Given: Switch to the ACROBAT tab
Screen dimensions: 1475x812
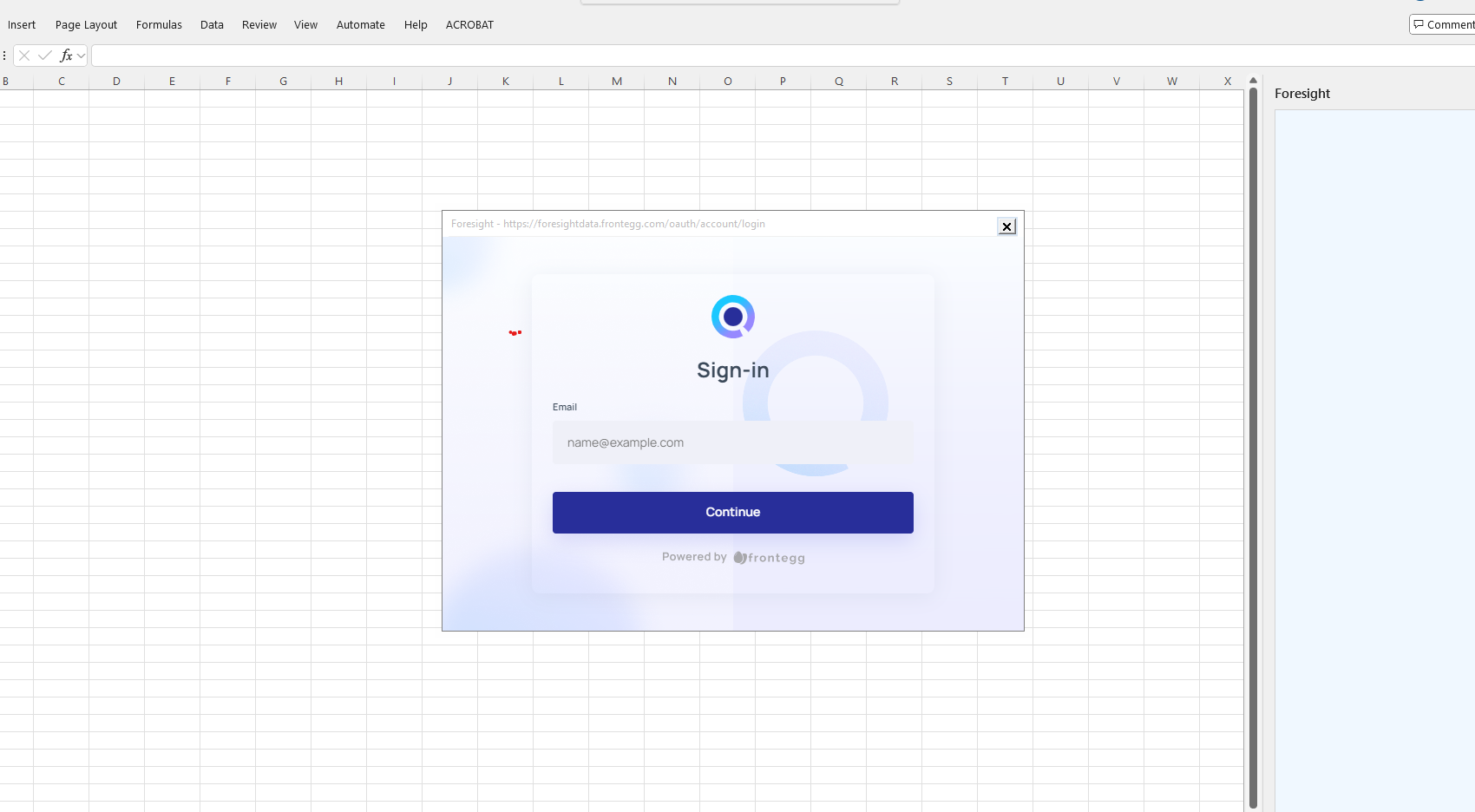Looking at the screenshot, I should click(469, 24).
